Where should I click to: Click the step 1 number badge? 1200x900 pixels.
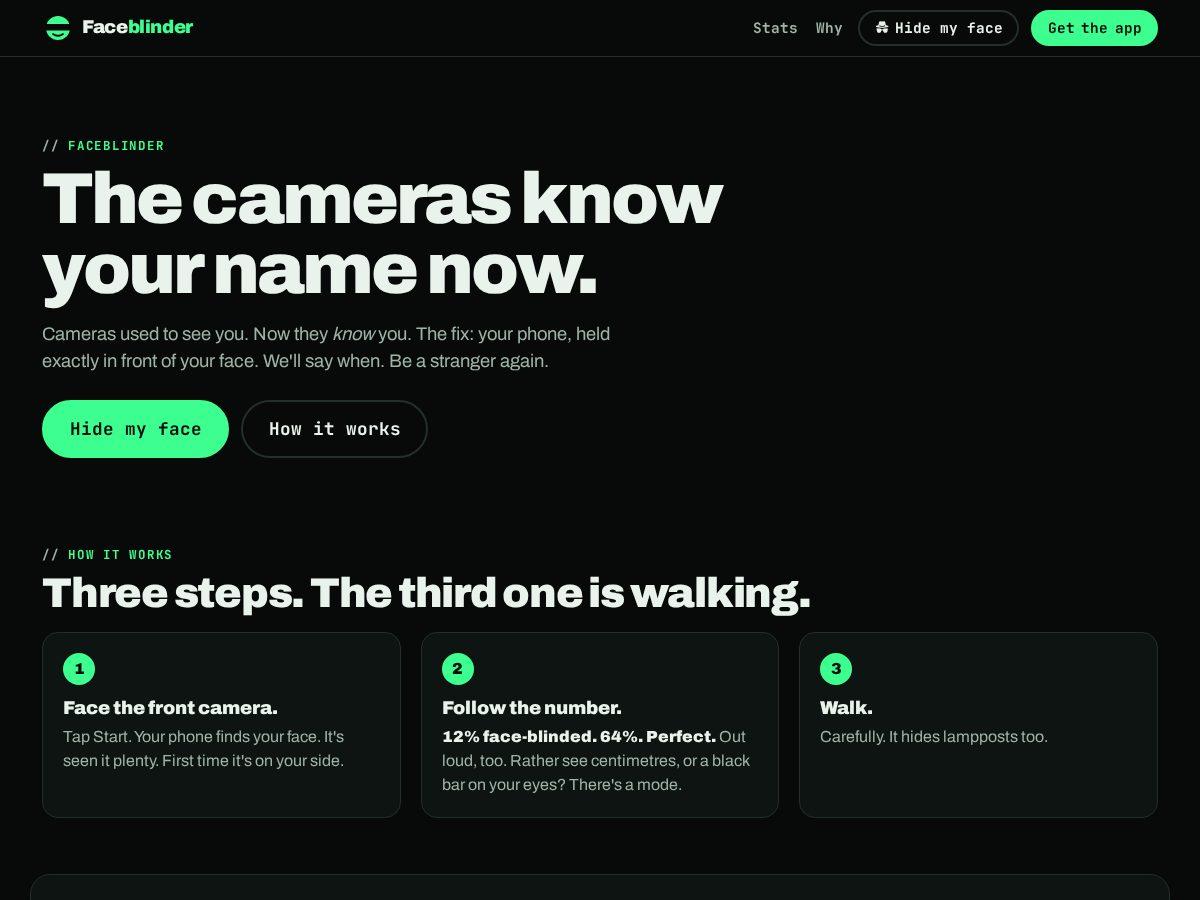pyautogui.click(x=79, y=669)
